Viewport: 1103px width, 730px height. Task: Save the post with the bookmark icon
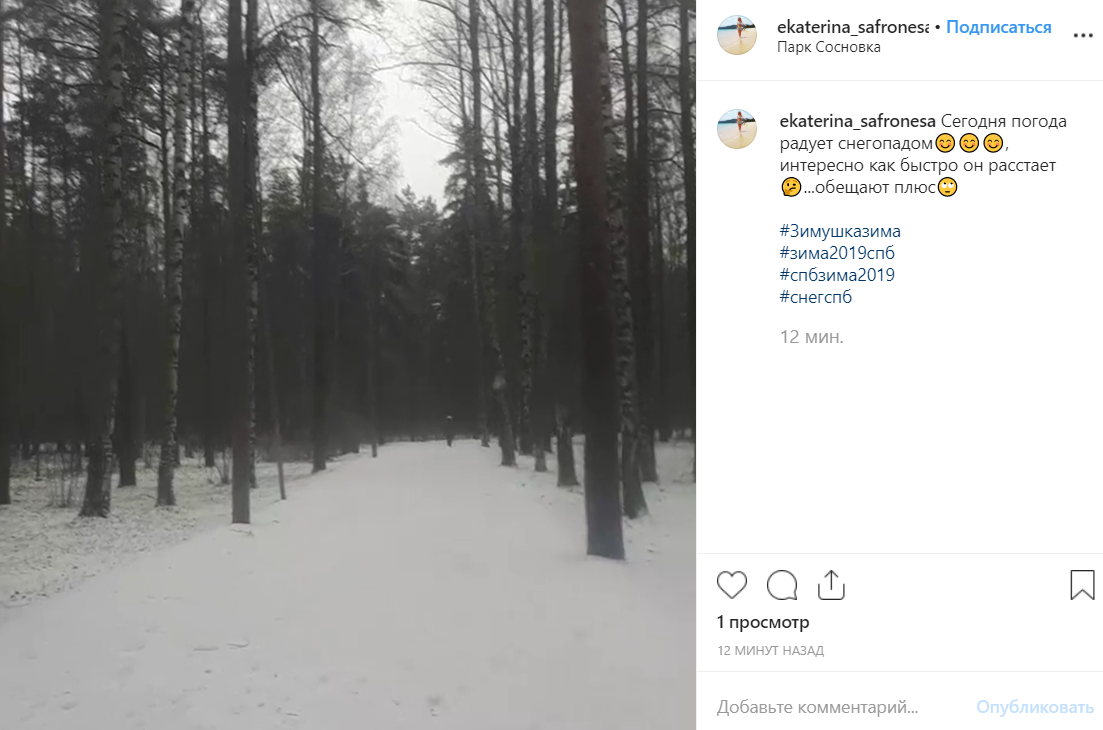[x=1082, y=585]
